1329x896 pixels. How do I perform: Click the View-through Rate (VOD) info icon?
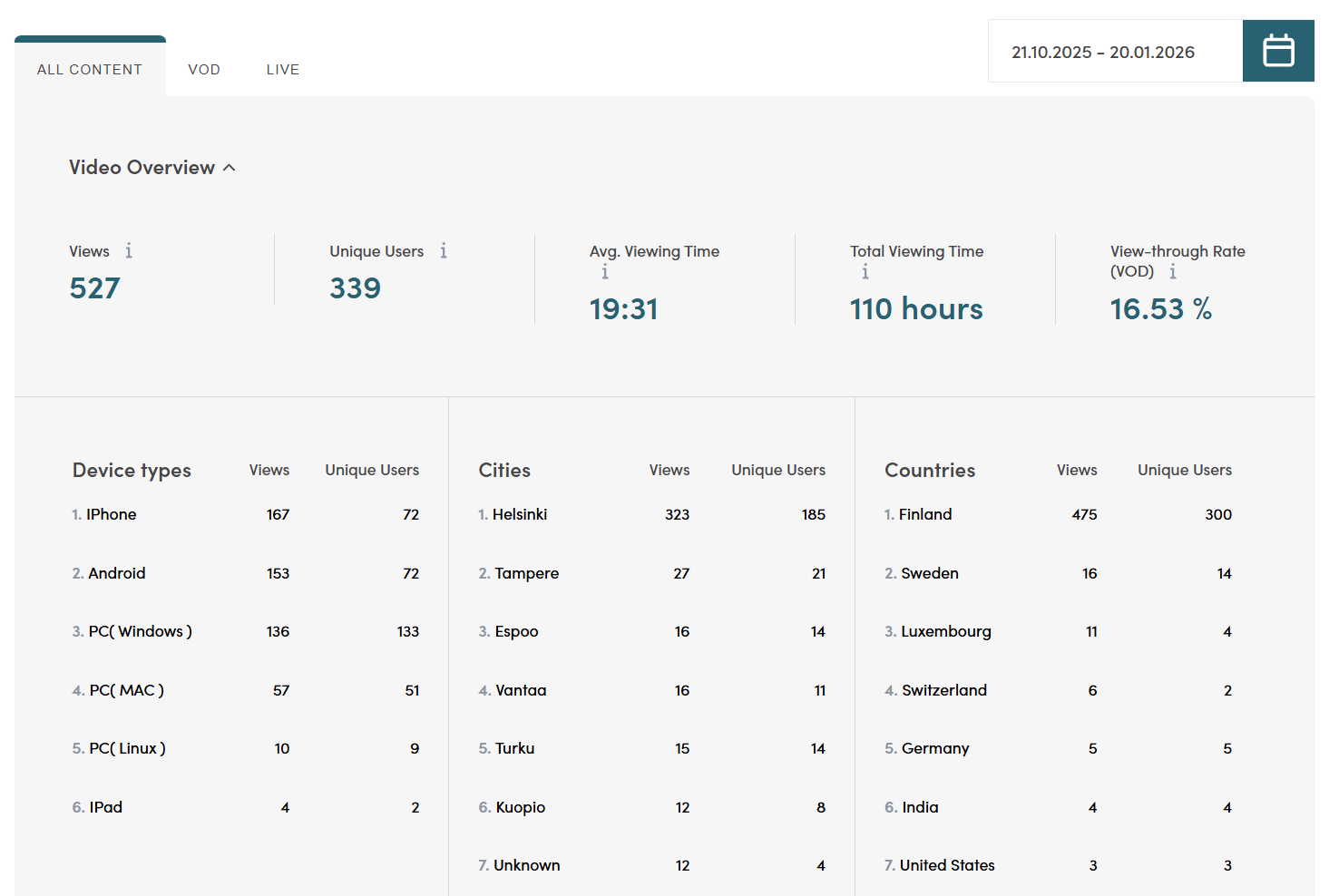click(x=1175, y=271)
